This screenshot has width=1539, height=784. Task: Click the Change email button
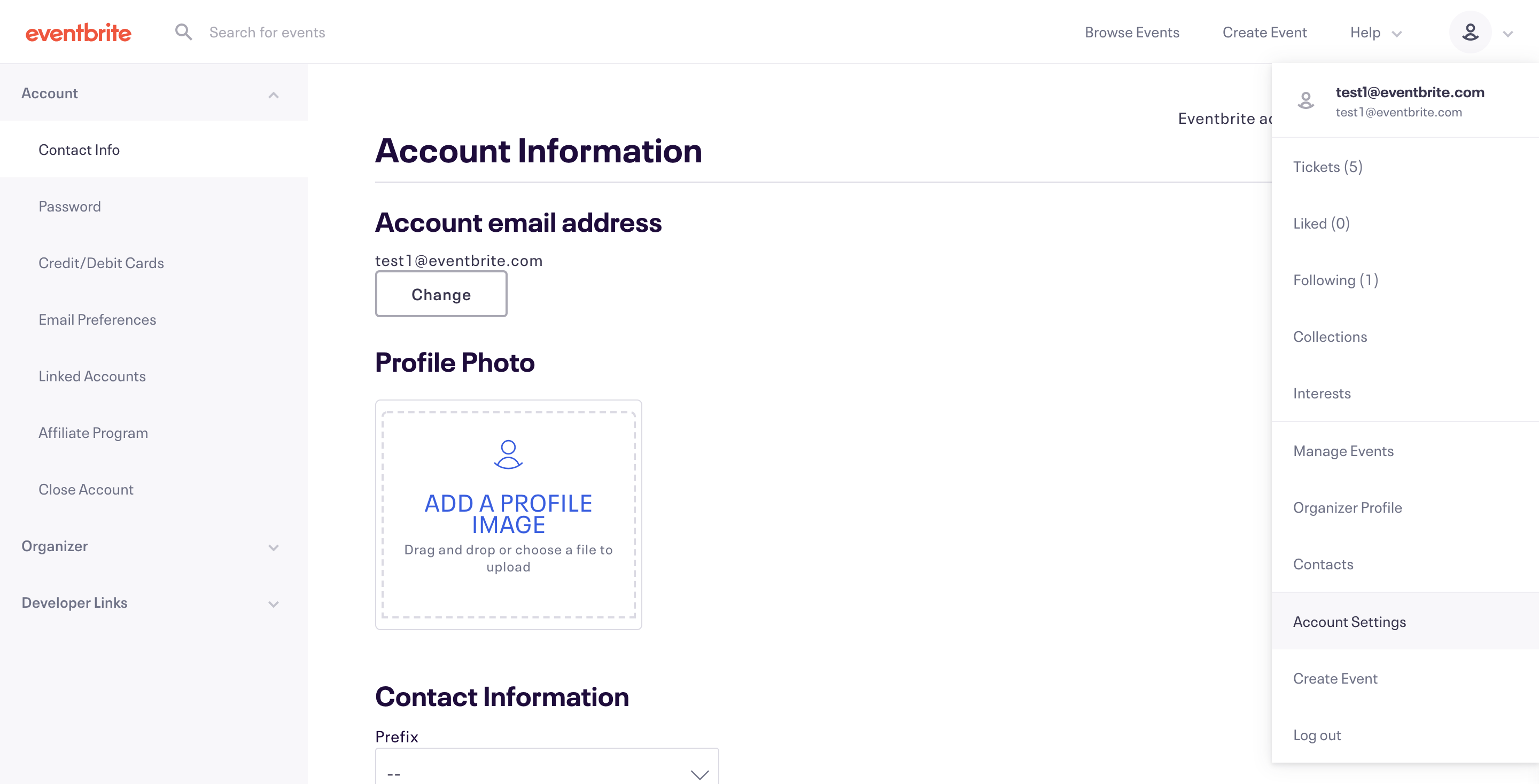441,294
